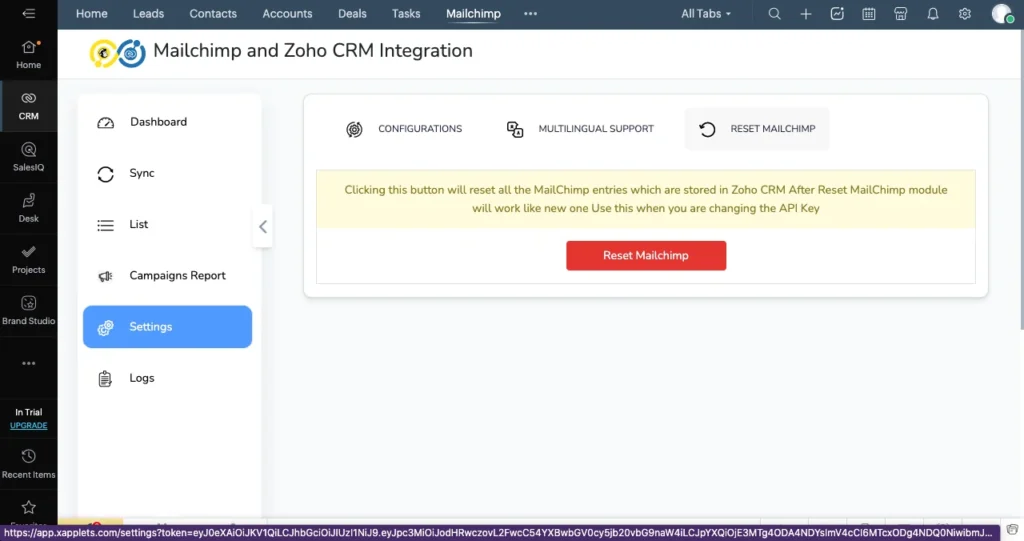Click the In Trial label
The image size is (1024, 541).
coord(29,412)
